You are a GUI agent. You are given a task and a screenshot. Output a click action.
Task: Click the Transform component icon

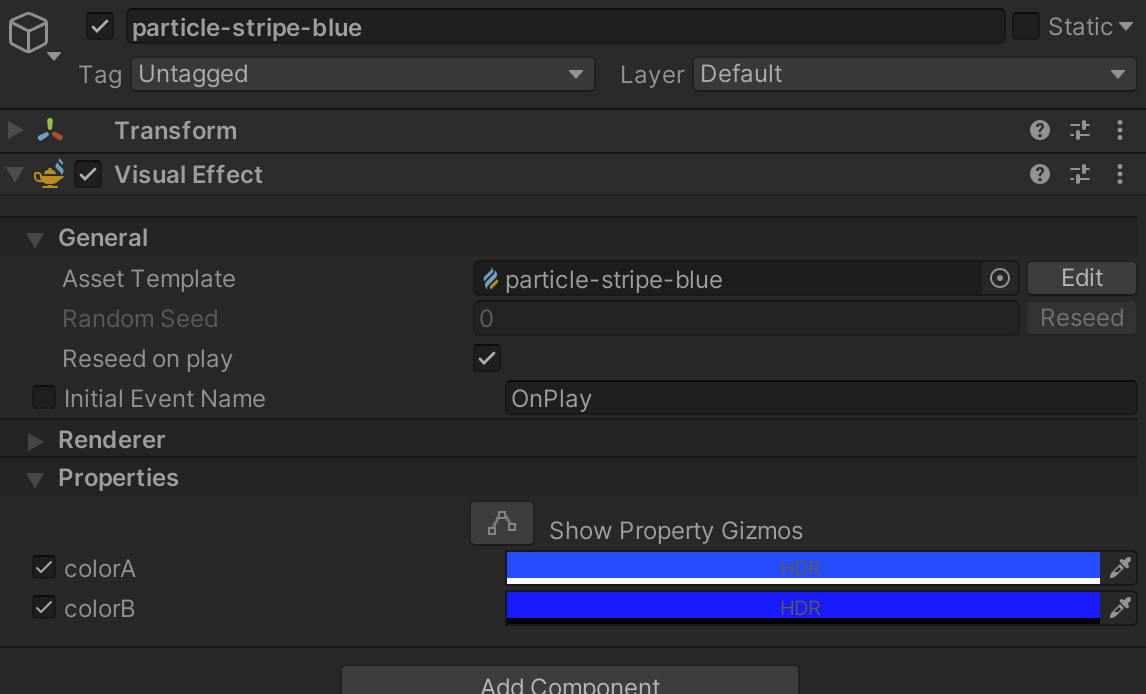coord(52,130)
